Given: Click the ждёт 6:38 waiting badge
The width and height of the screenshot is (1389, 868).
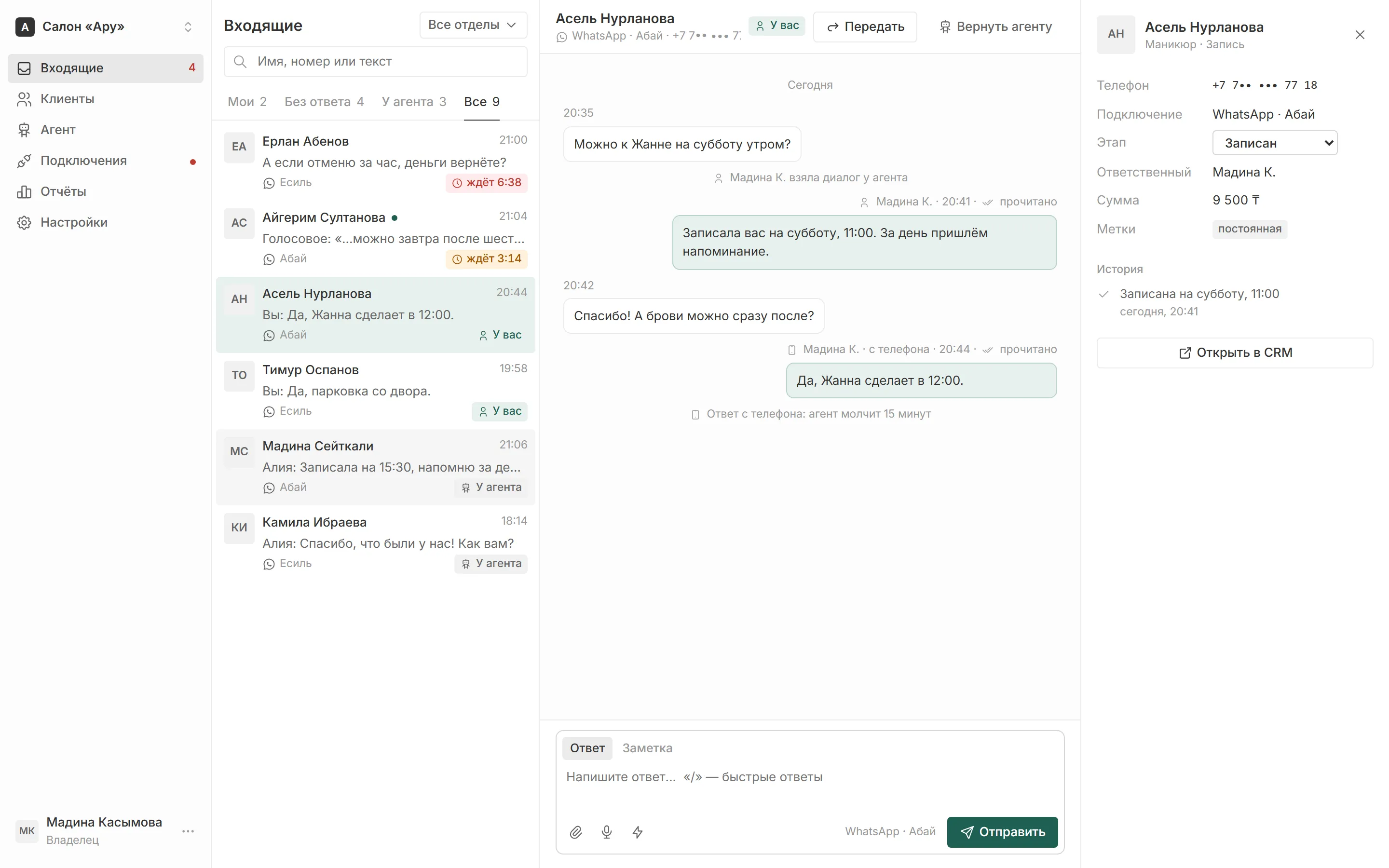Looking at the screenshot, I should tap(486, 183).
